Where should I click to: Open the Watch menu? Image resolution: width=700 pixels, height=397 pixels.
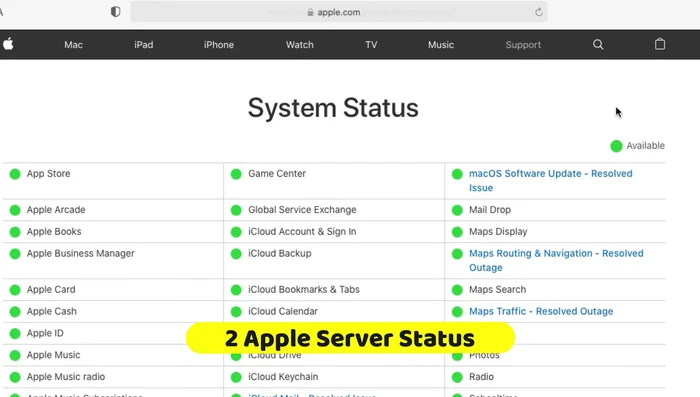point(300,45)
